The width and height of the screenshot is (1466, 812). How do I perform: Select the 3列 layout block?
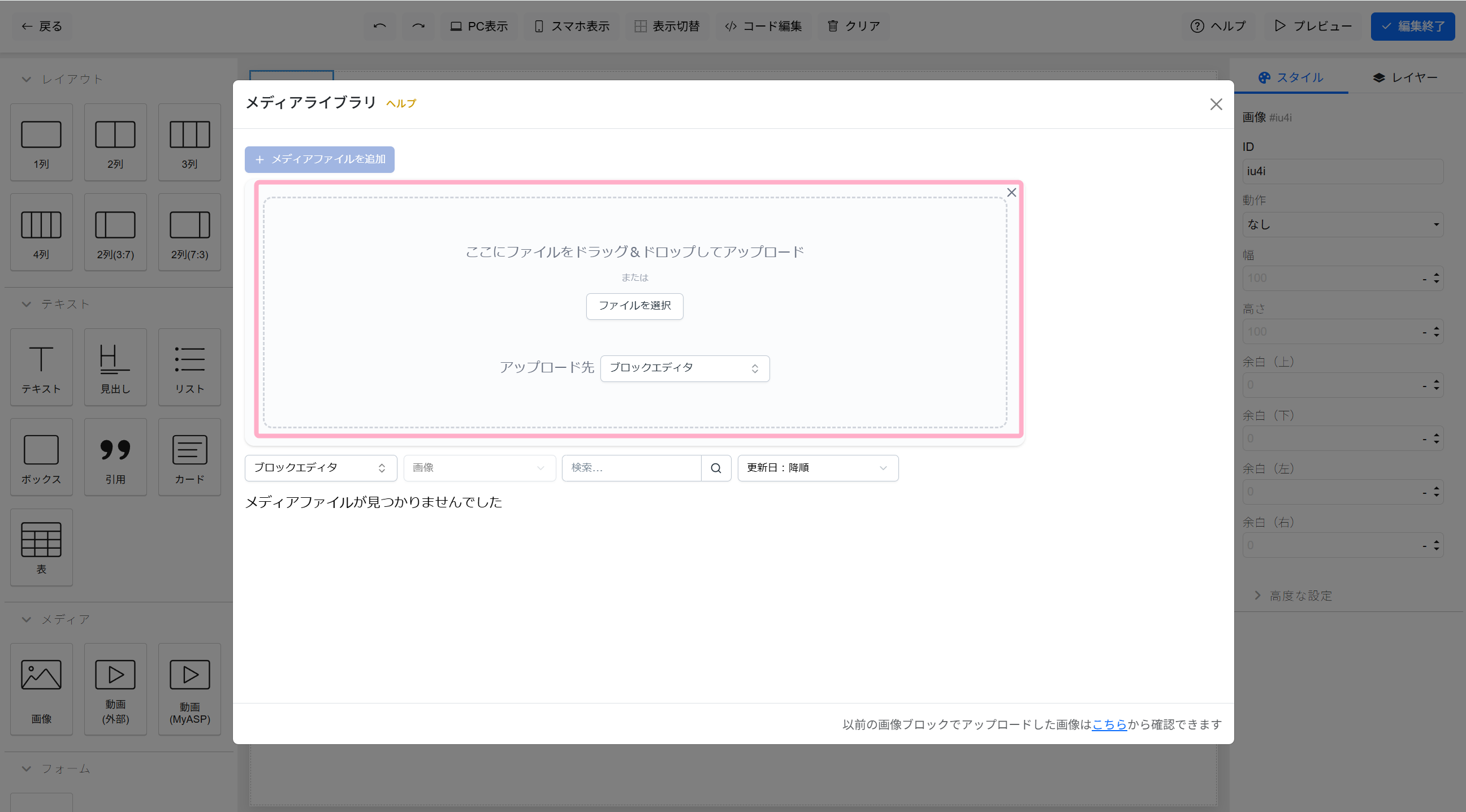point(189,142)
